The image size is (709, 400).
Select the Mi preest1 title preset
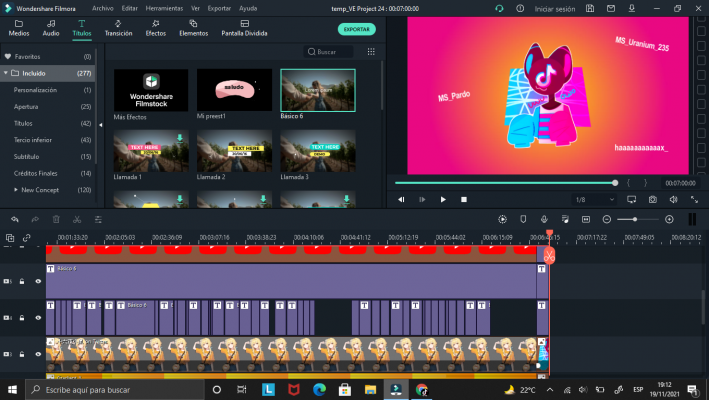(234, 90)
